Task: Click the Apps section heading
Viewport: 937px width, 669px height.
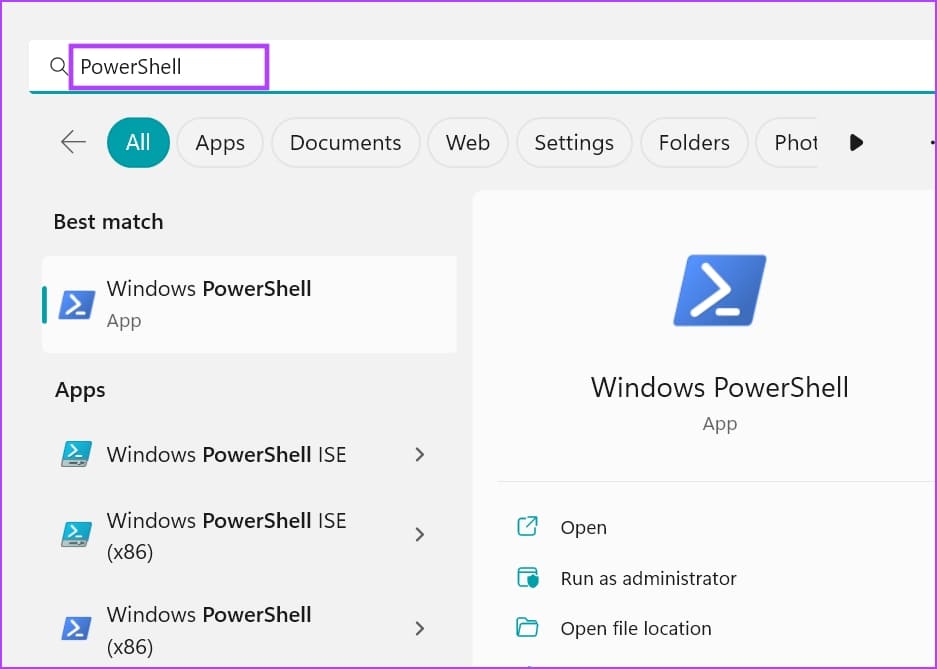Action: [80, 391]
